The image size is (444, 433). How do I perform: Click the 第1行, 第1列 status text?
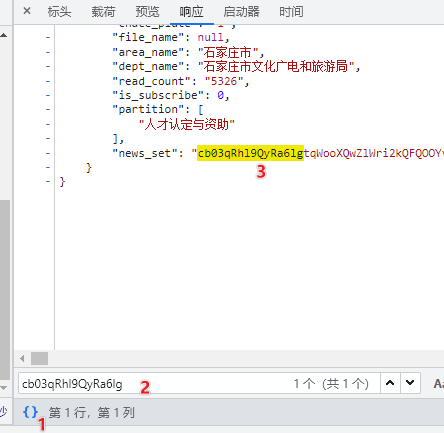pos(92,413)
